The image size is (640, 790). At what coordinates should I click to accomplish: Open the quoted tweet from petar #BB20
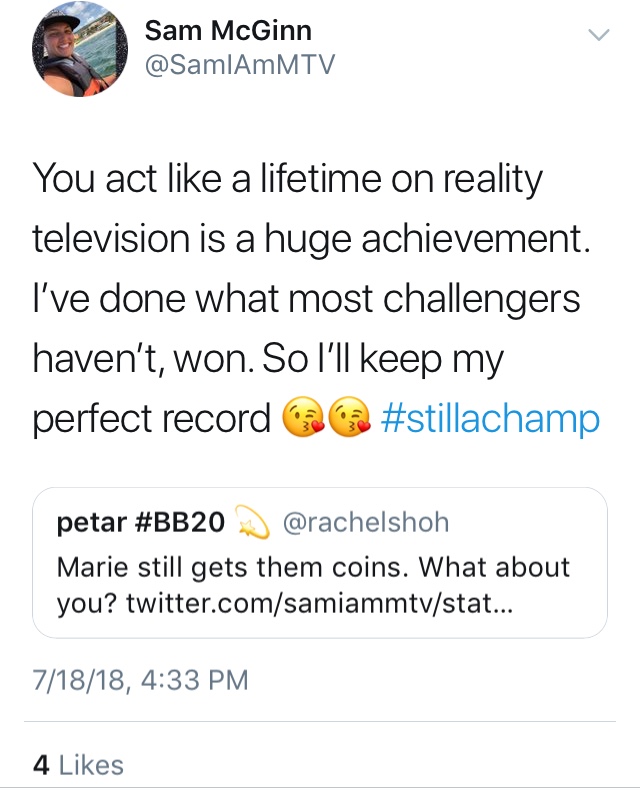pos(319,563)
